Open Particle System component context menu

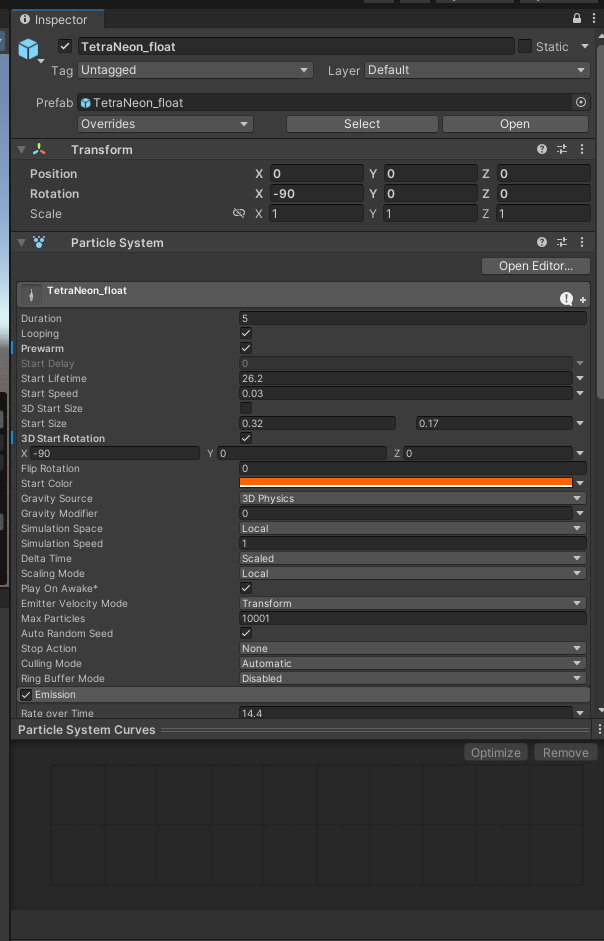582,242
